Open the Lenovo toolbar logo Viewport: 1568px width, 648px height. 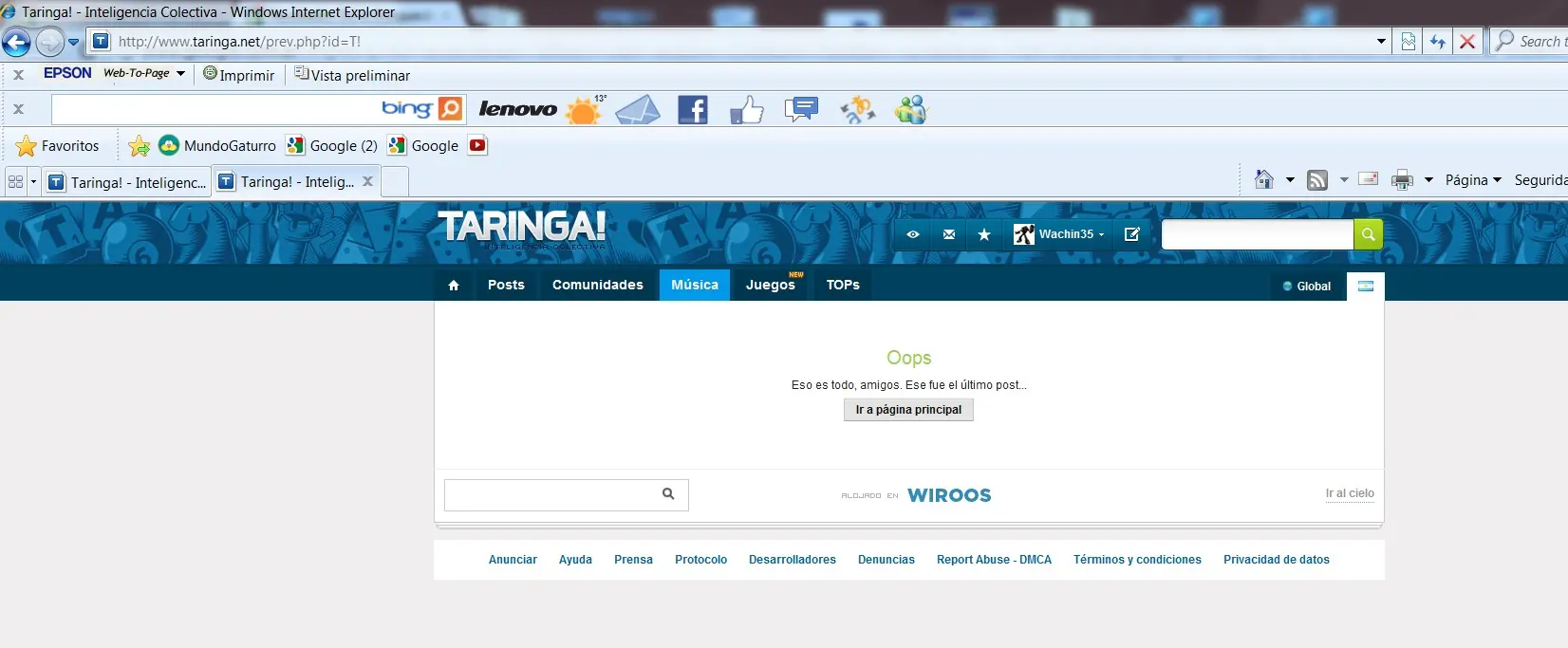point(517,109)
